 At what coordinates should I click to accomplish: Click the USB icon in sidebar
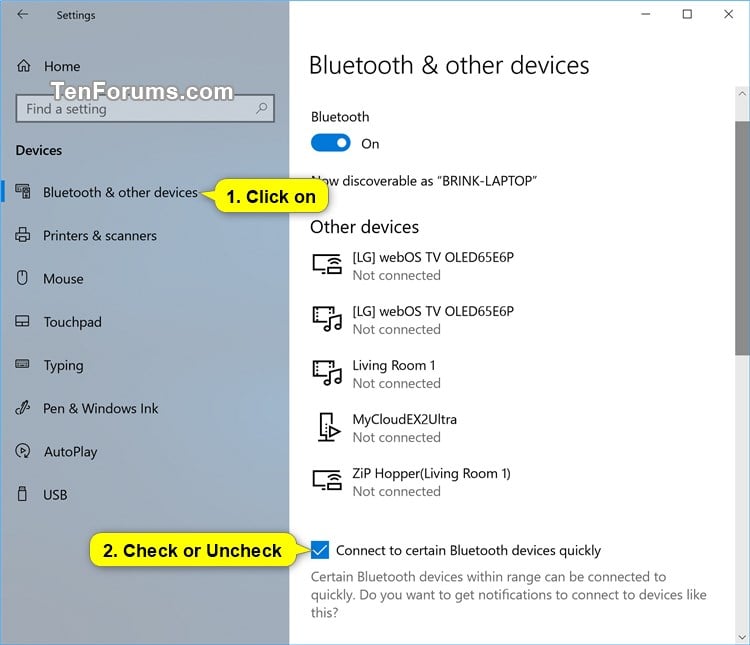(x=22, y=494)
